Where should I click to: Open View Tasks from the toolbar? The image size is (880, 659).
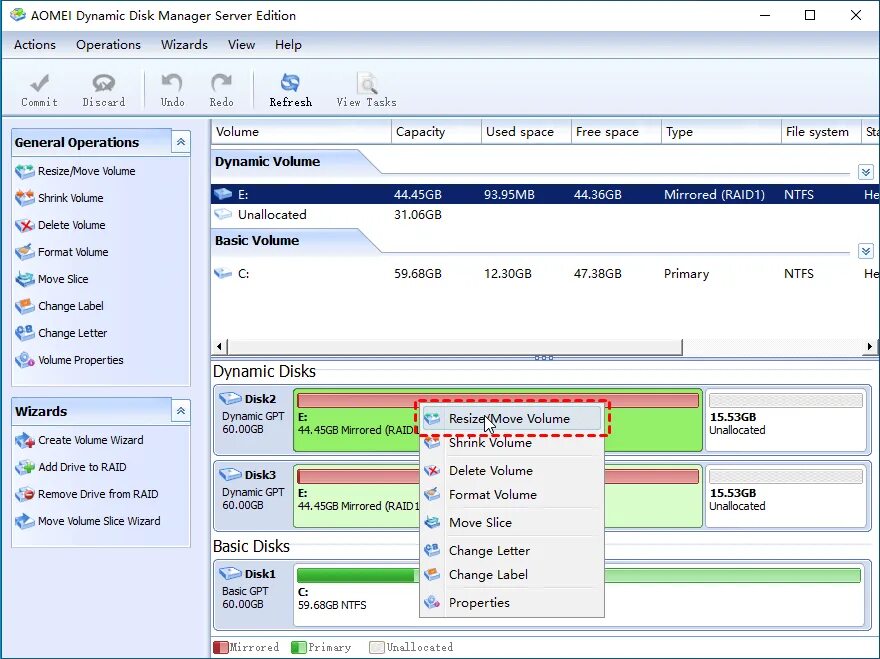coord(366,90)
